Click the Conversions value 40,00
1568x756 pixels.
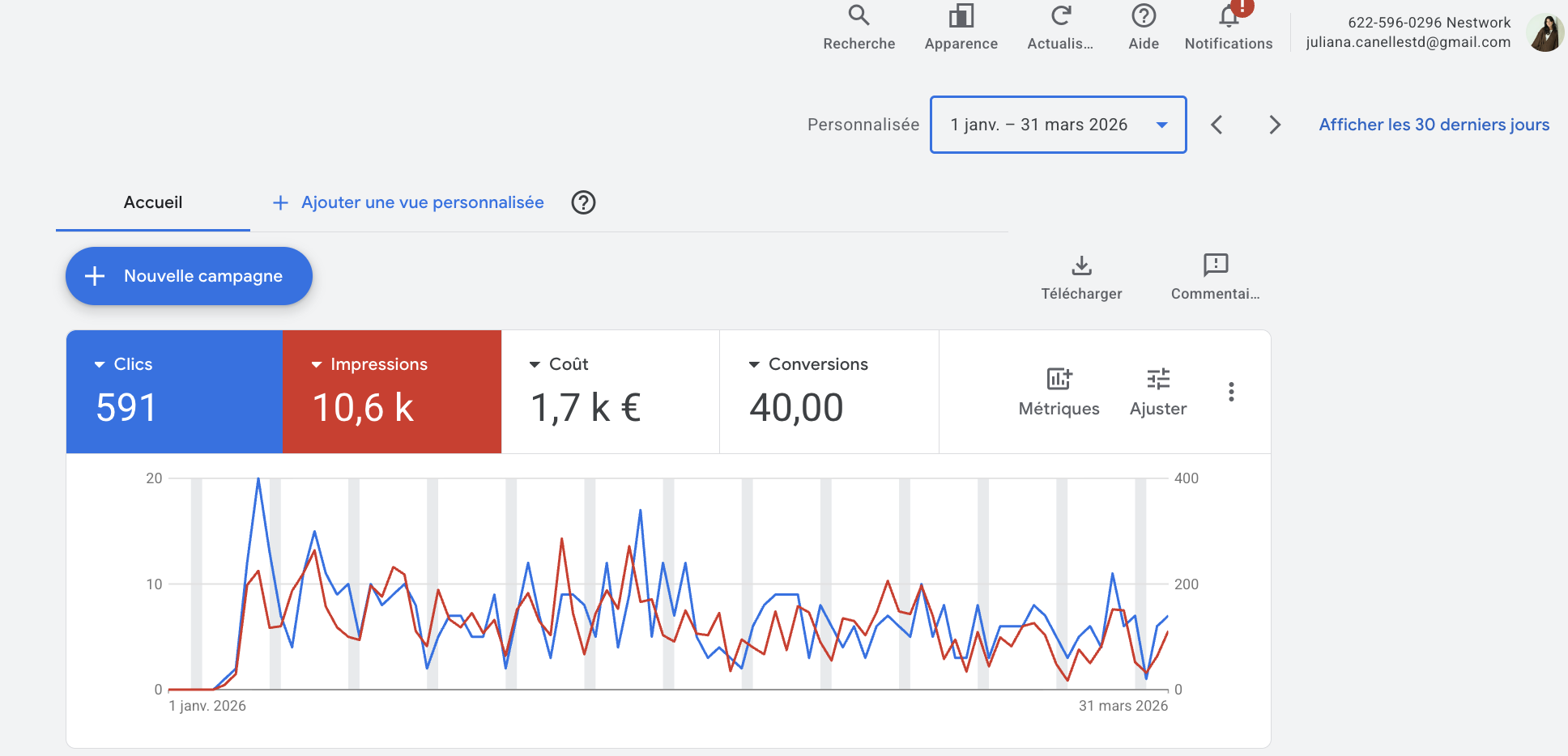[x=796, y=407]
